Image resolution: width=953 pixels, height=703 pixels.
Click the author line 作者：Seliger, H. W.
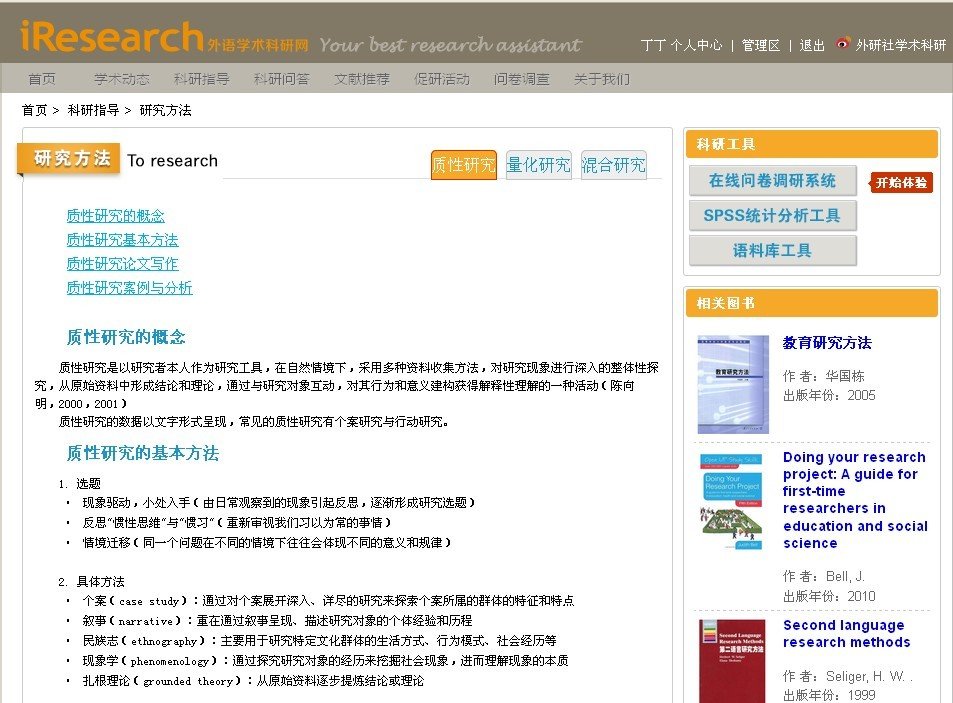(848, 676)
